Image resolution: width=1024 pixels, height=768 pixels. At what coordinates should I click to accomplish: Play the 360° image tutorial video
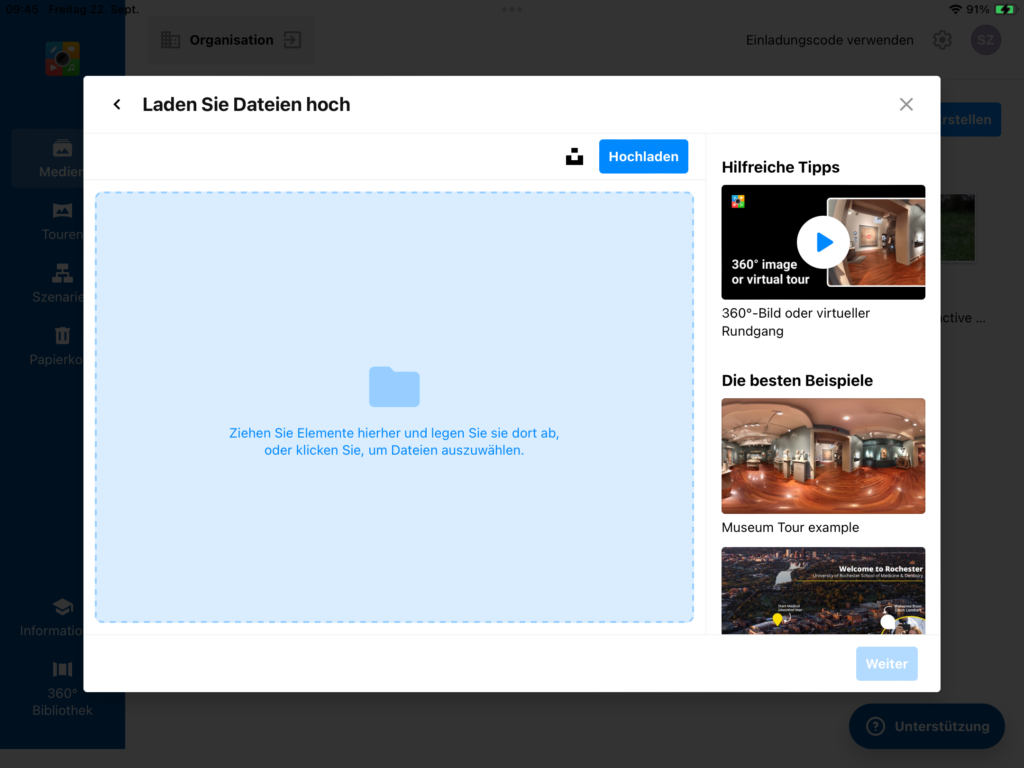(x=823, y=242)
